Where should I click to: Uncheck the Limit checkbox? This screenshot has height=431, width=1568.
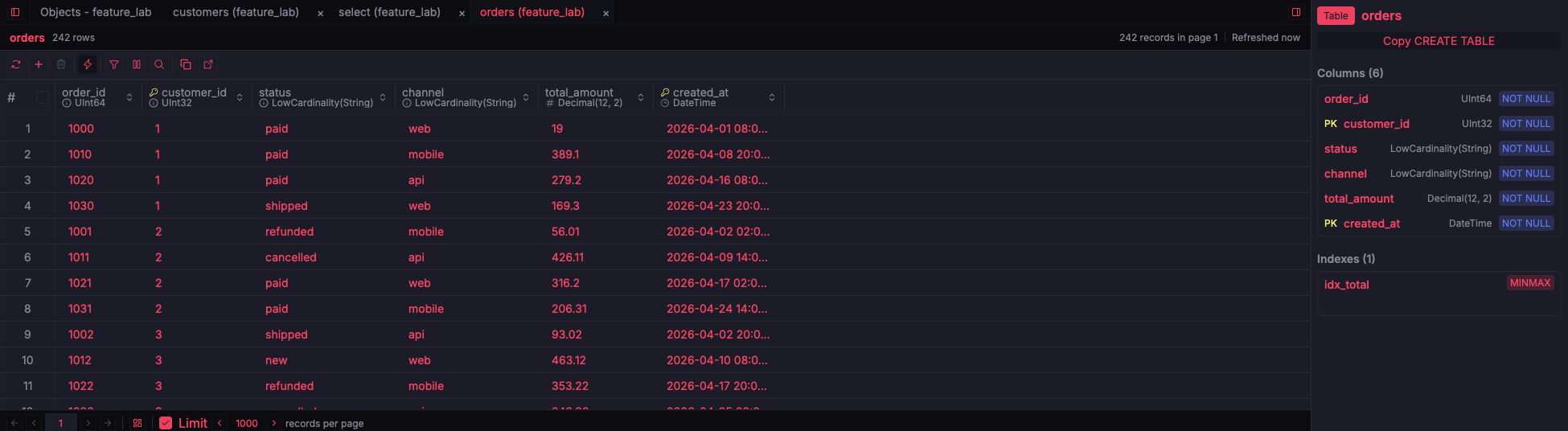click(x=166, y=423)
